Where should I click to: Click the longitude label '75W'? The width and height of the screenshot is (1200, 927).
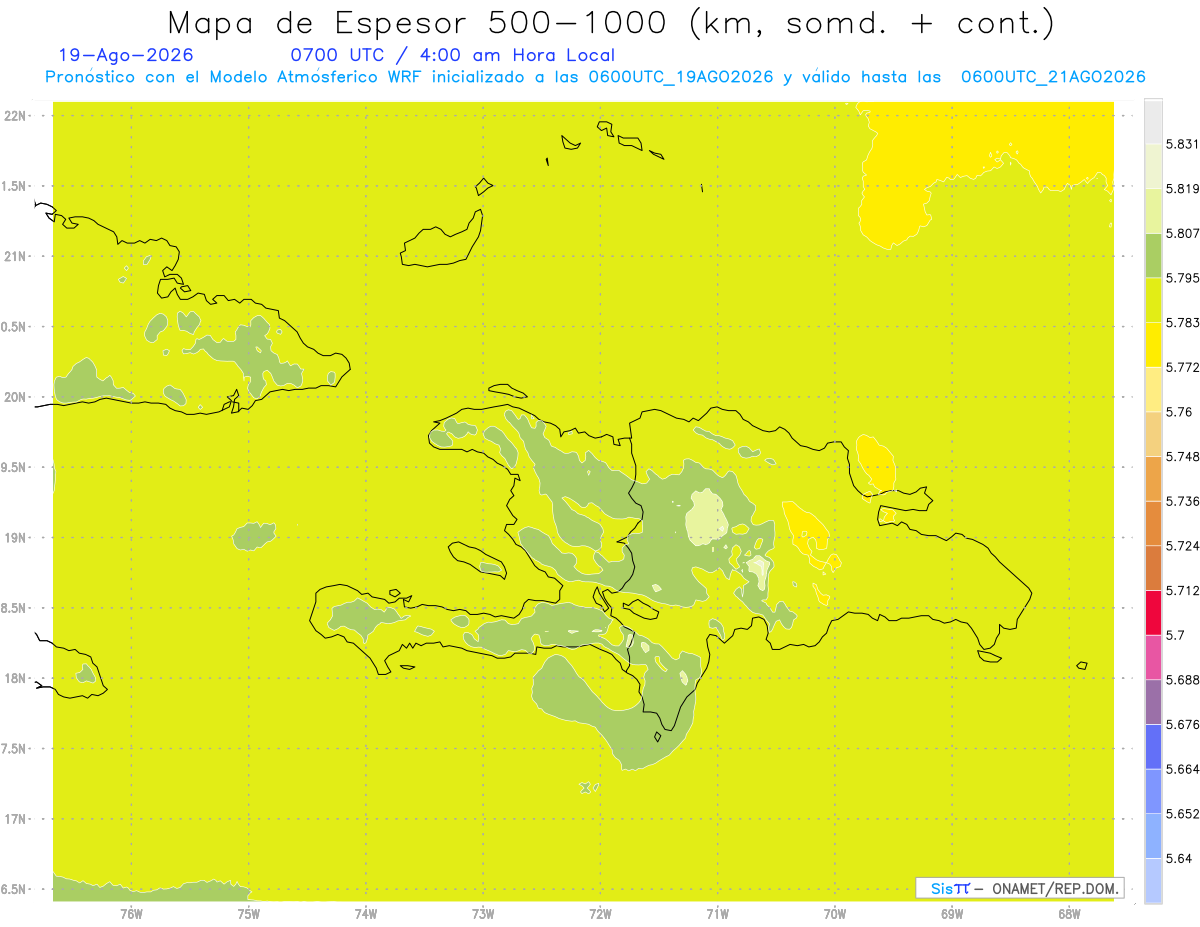[249, 913]
